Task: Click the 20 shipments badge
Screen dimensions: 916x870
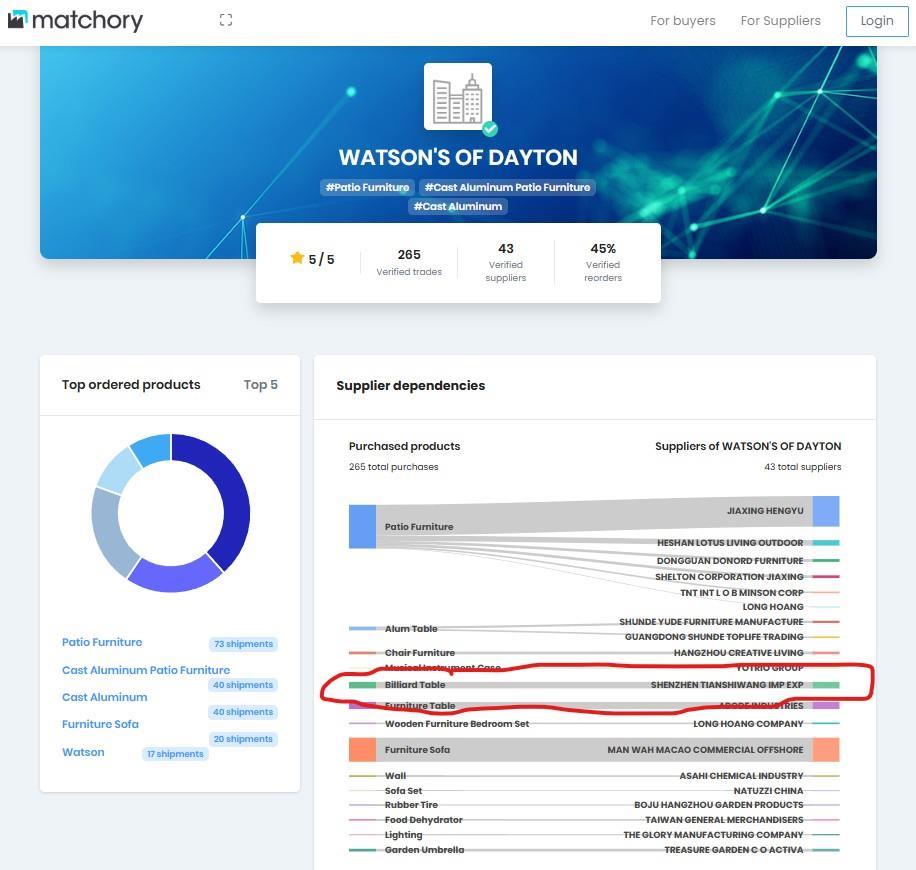Action: 243,739
